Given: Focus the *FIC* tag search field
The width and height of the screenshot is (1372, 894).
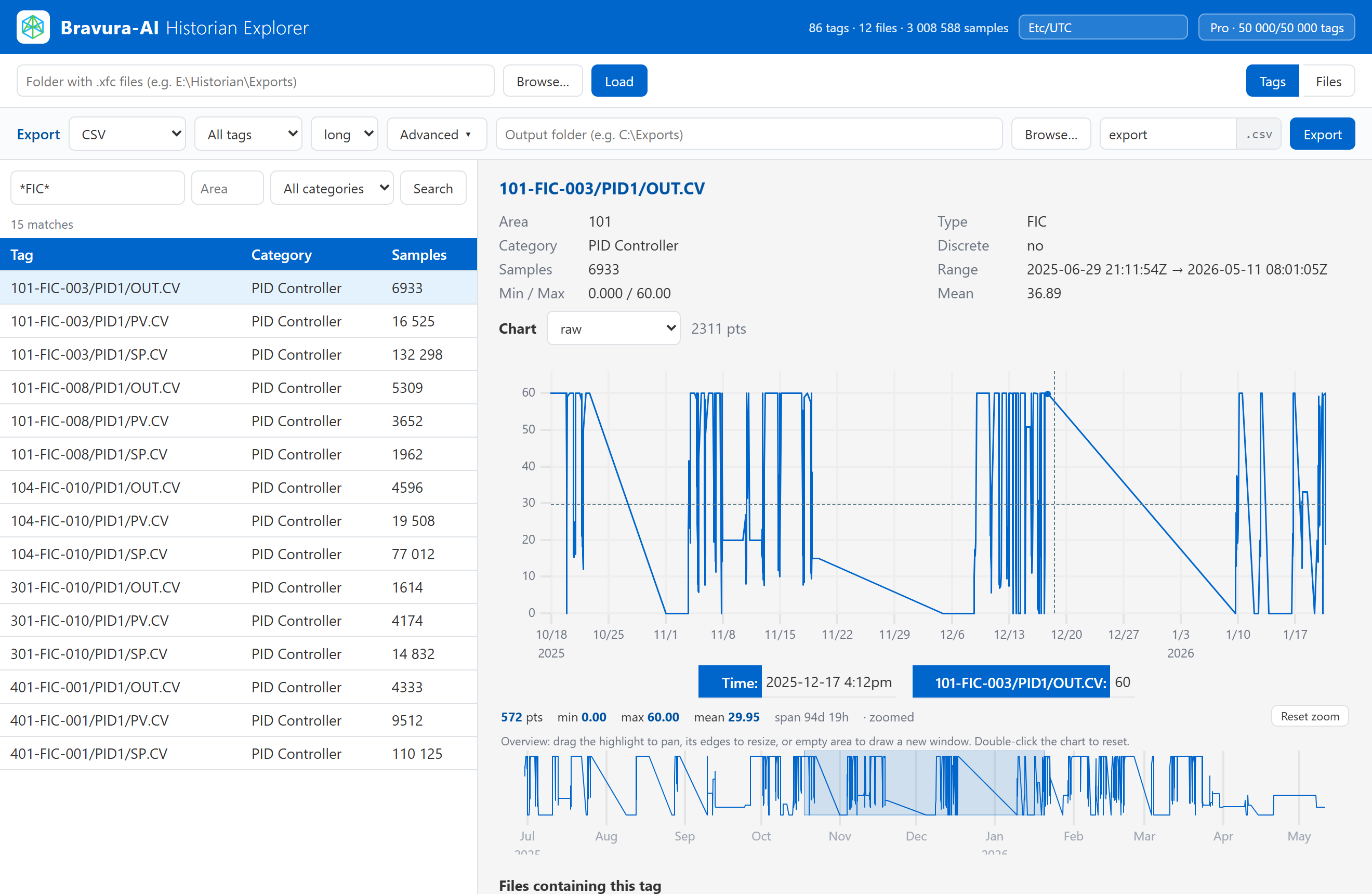Looking at the screenshot, I should [x=97, y=188].
